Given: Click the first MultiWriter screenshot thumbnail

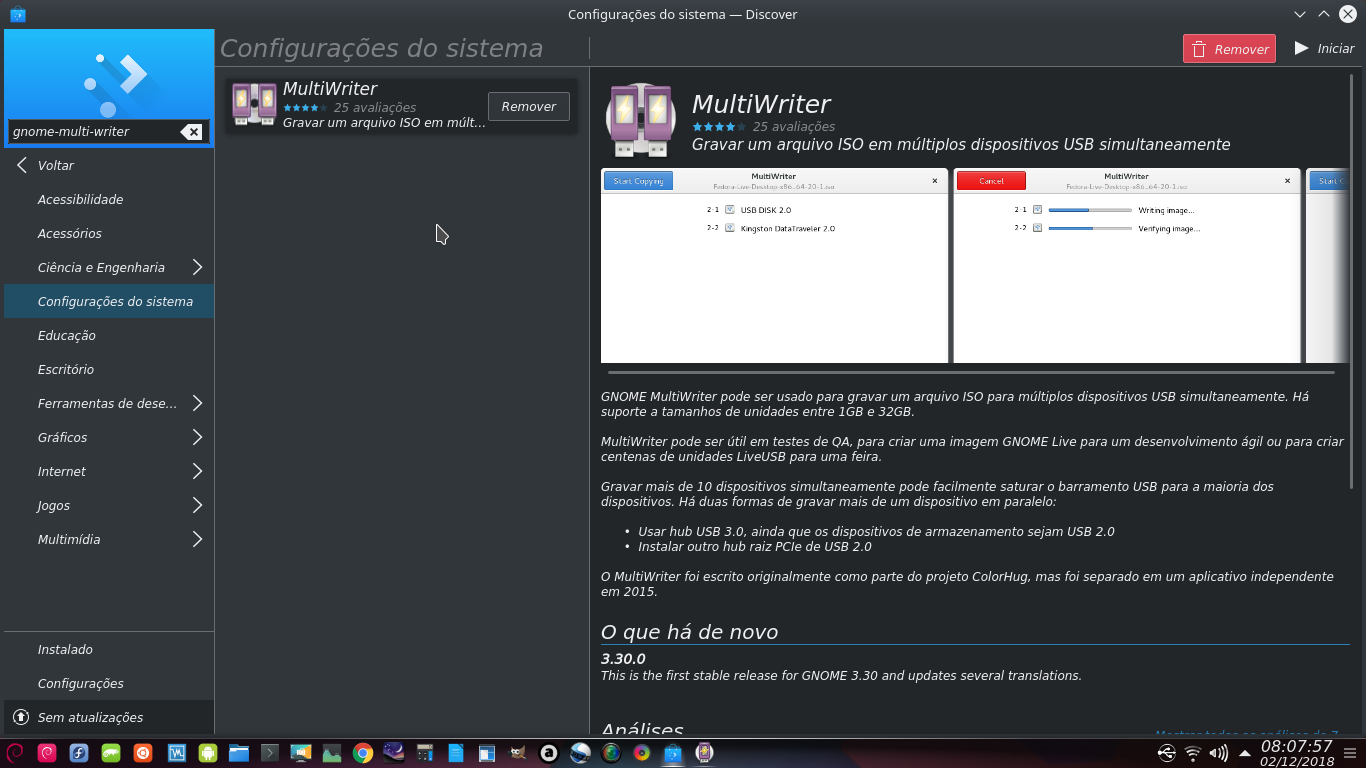Looking at the screenshot, I should pyautogui.click(x=774, y=268).
